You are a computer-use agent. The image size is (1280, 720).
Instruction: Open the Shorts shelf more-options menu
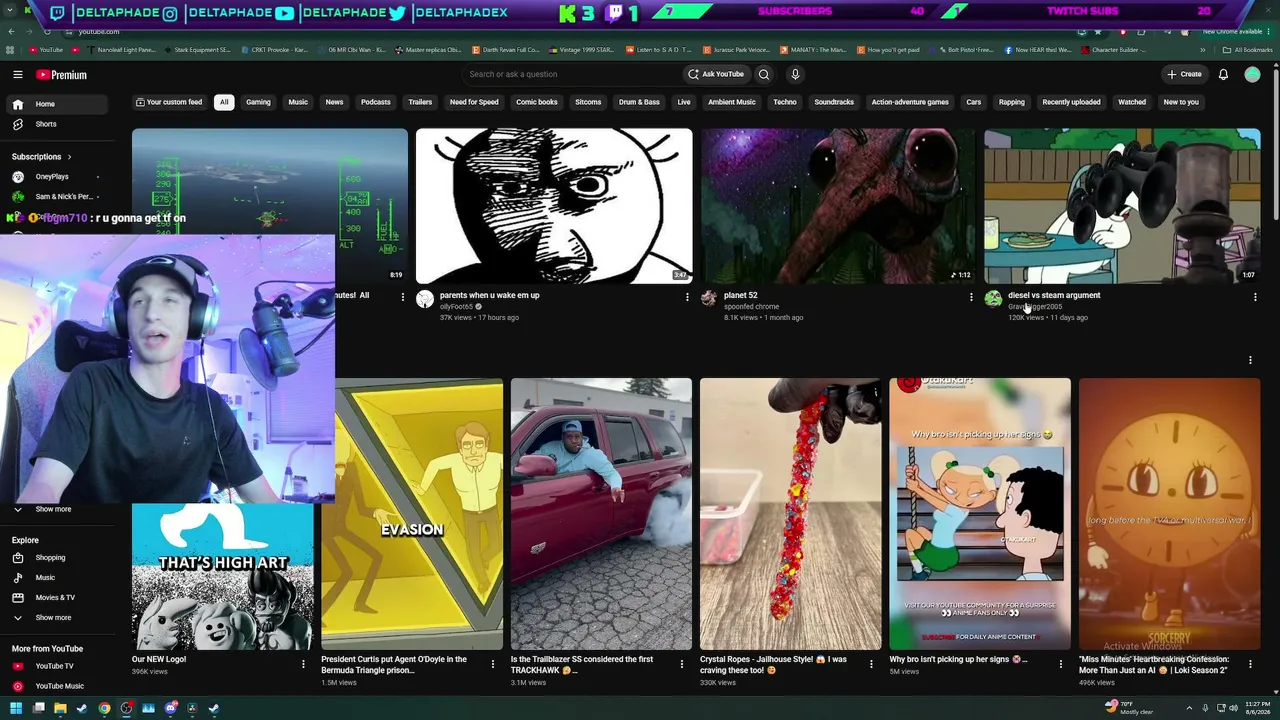pos(1250,360)
